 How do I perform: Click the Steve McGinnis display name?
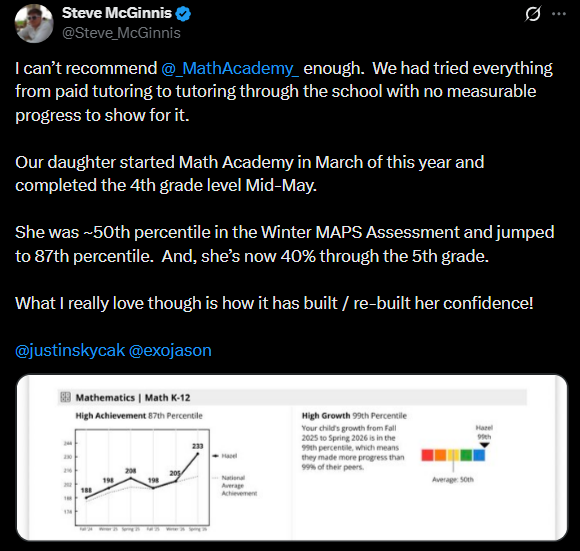click(117, 13)
